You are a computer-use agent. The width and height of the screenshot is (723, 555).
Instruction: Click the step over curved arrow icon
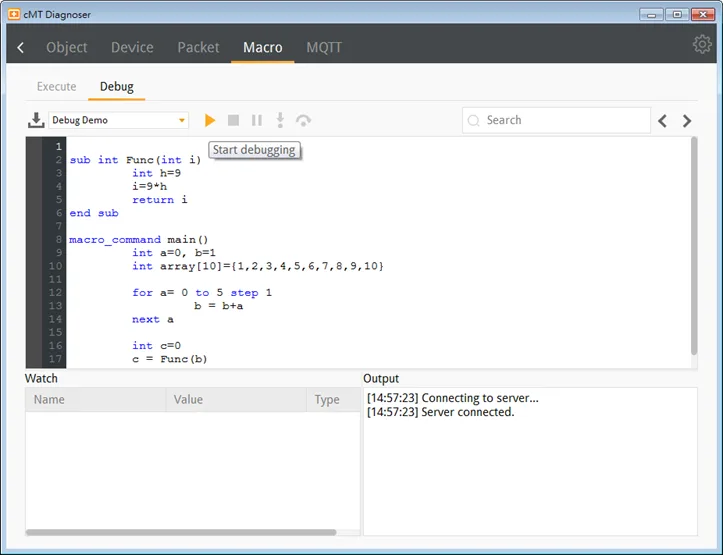tap(303, 120)
